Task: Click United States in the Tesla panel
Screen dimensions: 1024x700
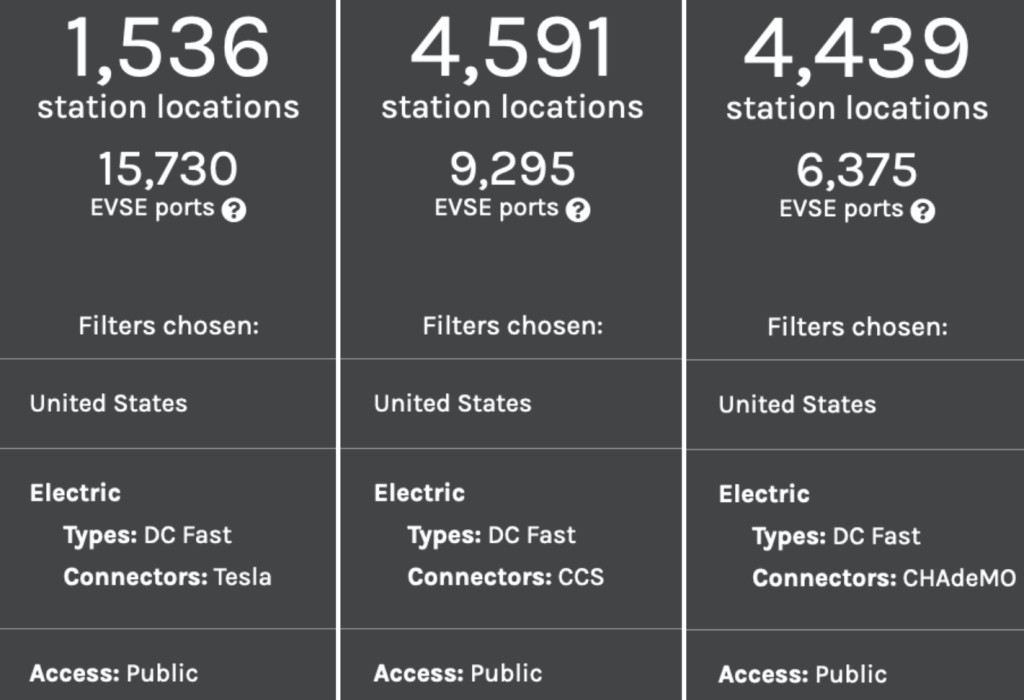Action: click(x=108, y=404)
